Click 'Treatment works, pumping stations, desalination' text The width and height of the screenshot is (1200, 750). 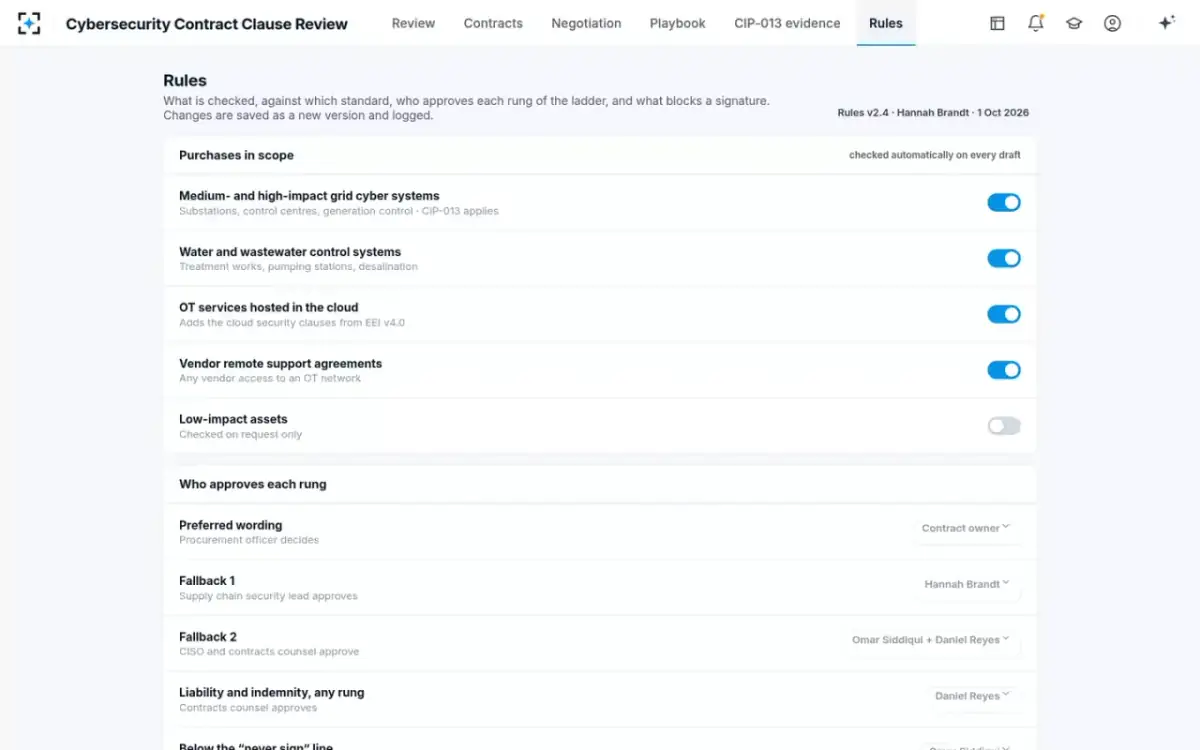tap(298, 267)
